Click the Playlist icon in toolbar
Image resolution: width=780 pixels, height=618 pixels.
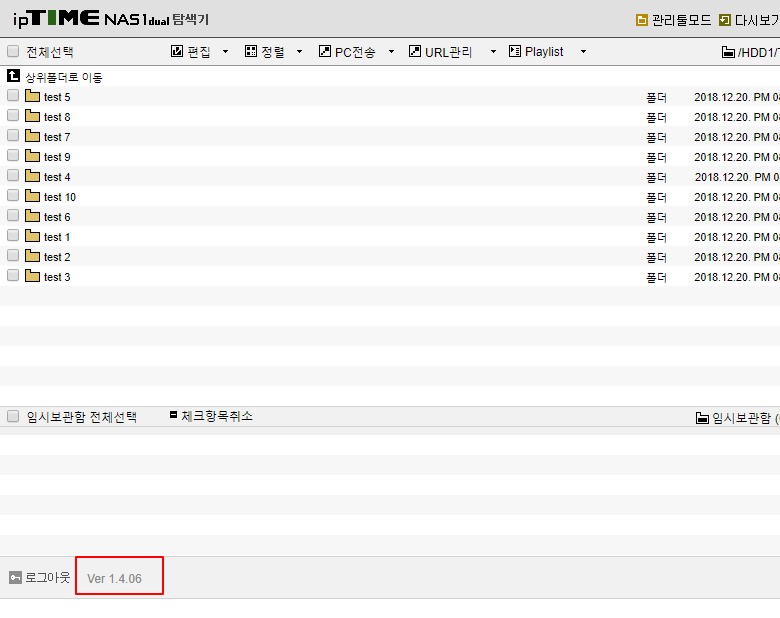pos(515,51)
